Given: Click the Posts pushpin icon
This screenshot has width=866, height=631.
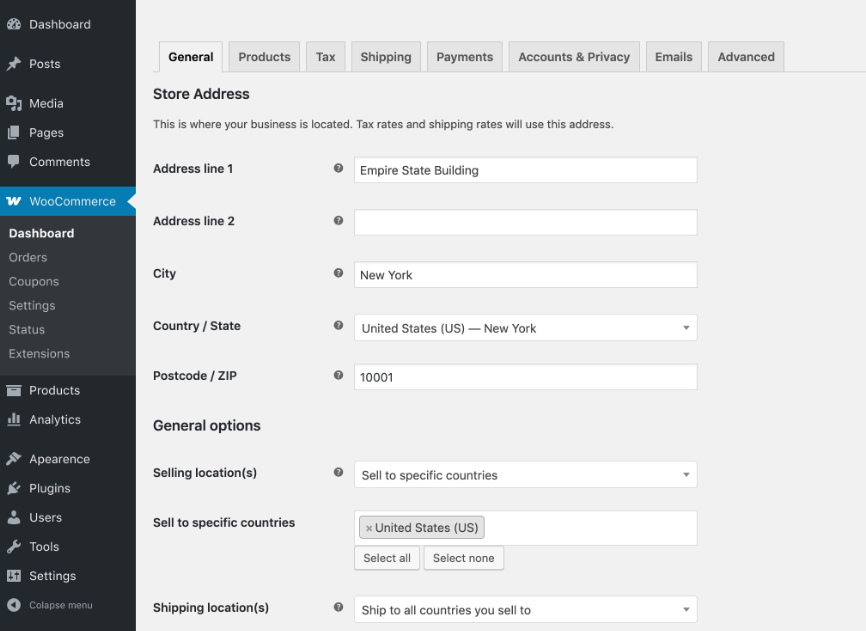Looking at the screenshot, I should coord(14,64).
